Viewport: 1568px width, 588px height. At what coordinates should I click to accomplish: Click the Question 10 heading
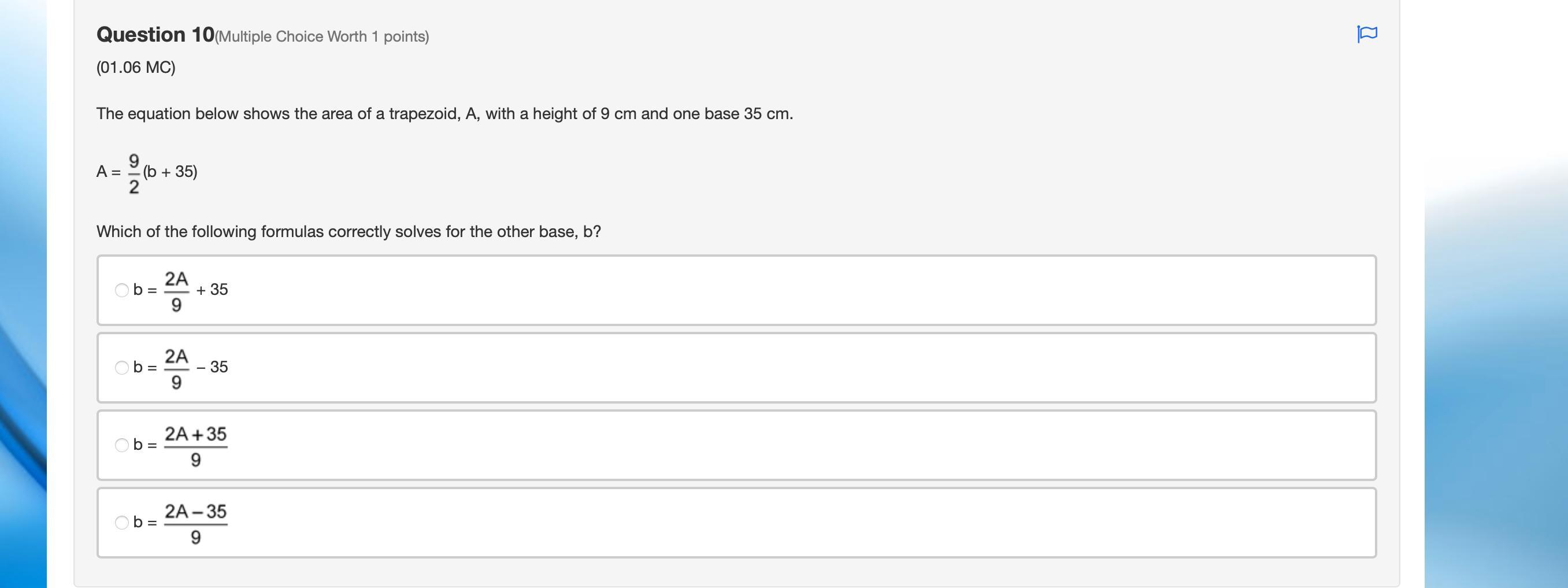[155, 35]
